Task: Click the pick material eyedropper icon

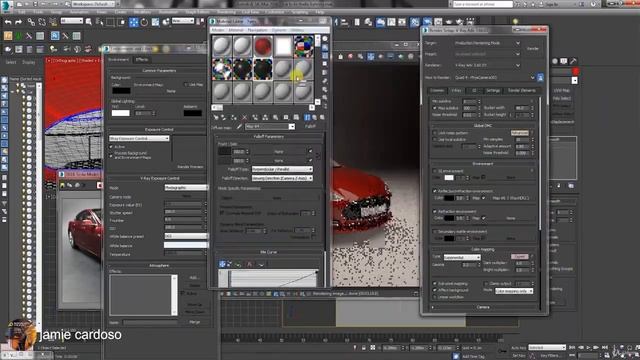Action: [239, 127]
